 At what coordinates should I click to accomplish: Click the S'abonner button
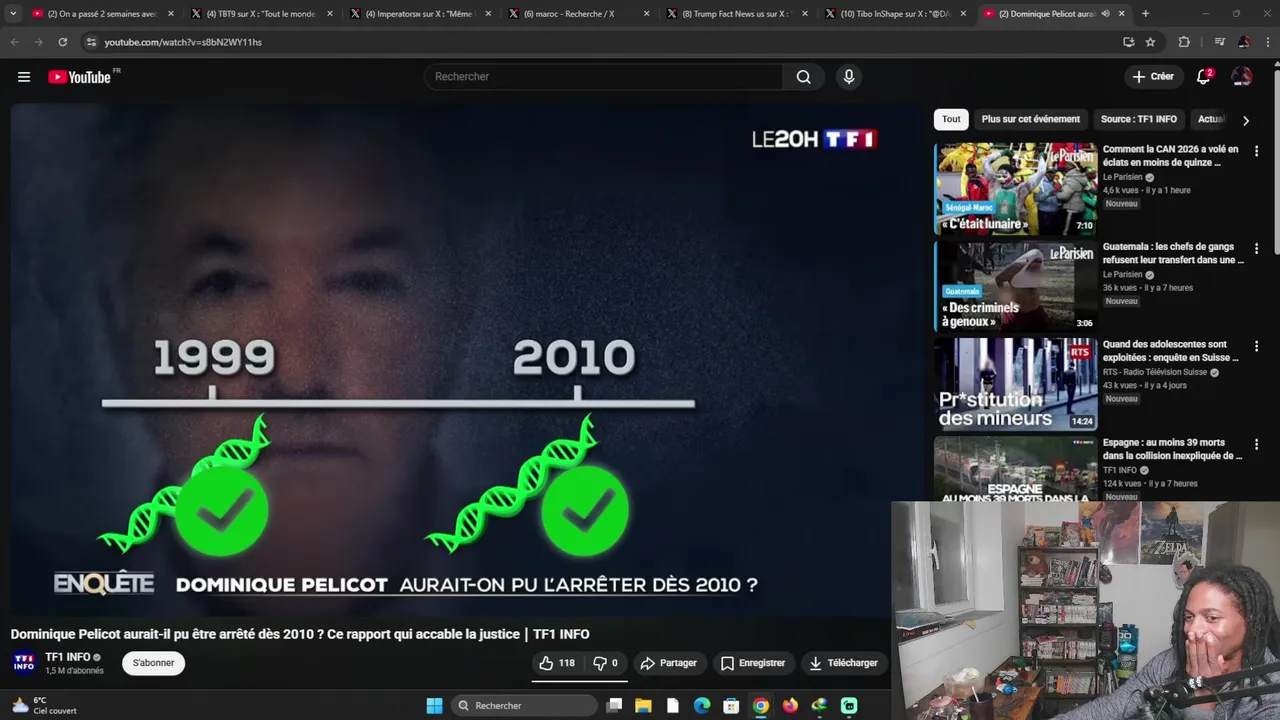click(x=153, y=663)
